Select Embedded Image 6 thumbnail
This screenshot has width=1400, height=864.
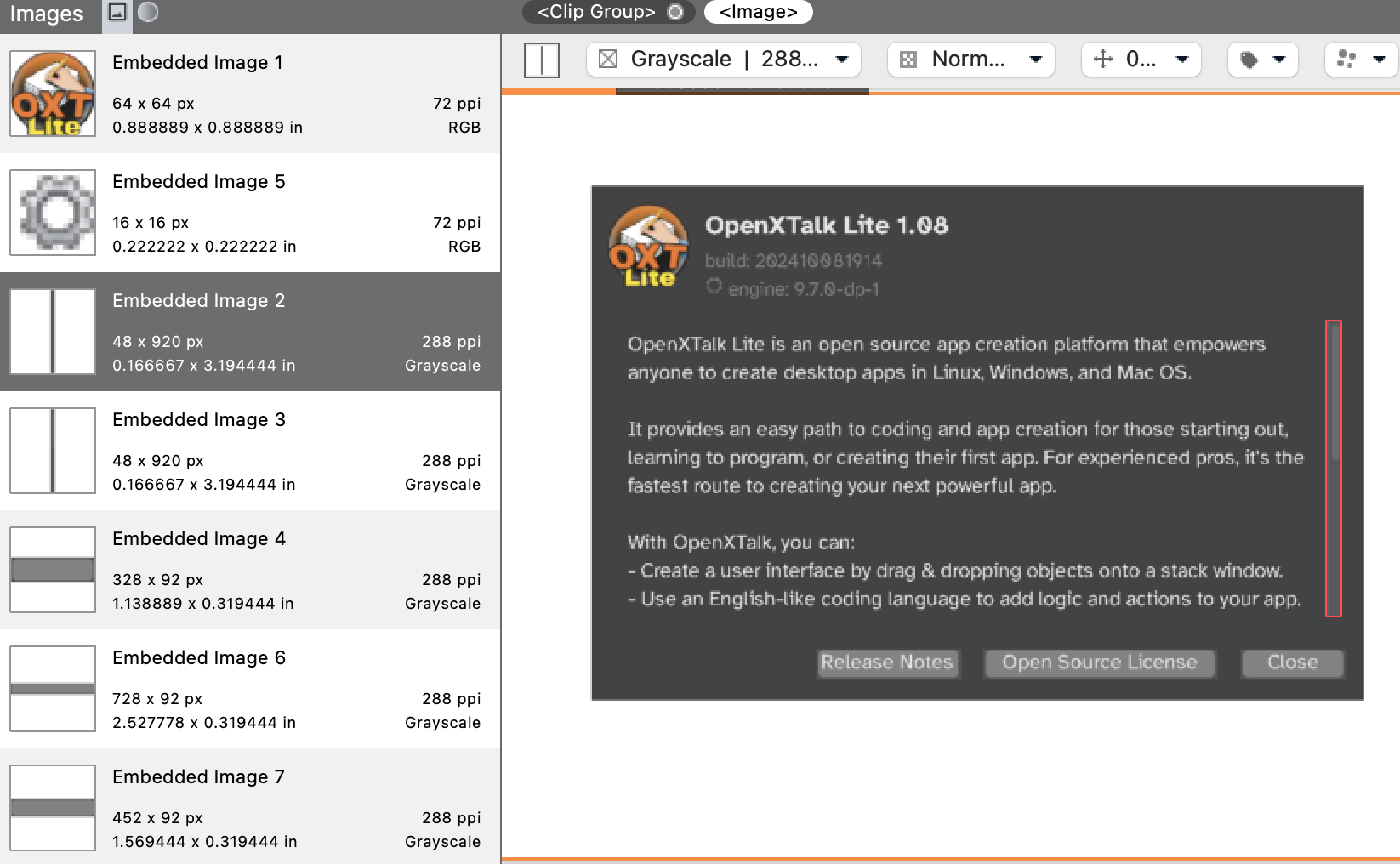click(x=53, y=689)
